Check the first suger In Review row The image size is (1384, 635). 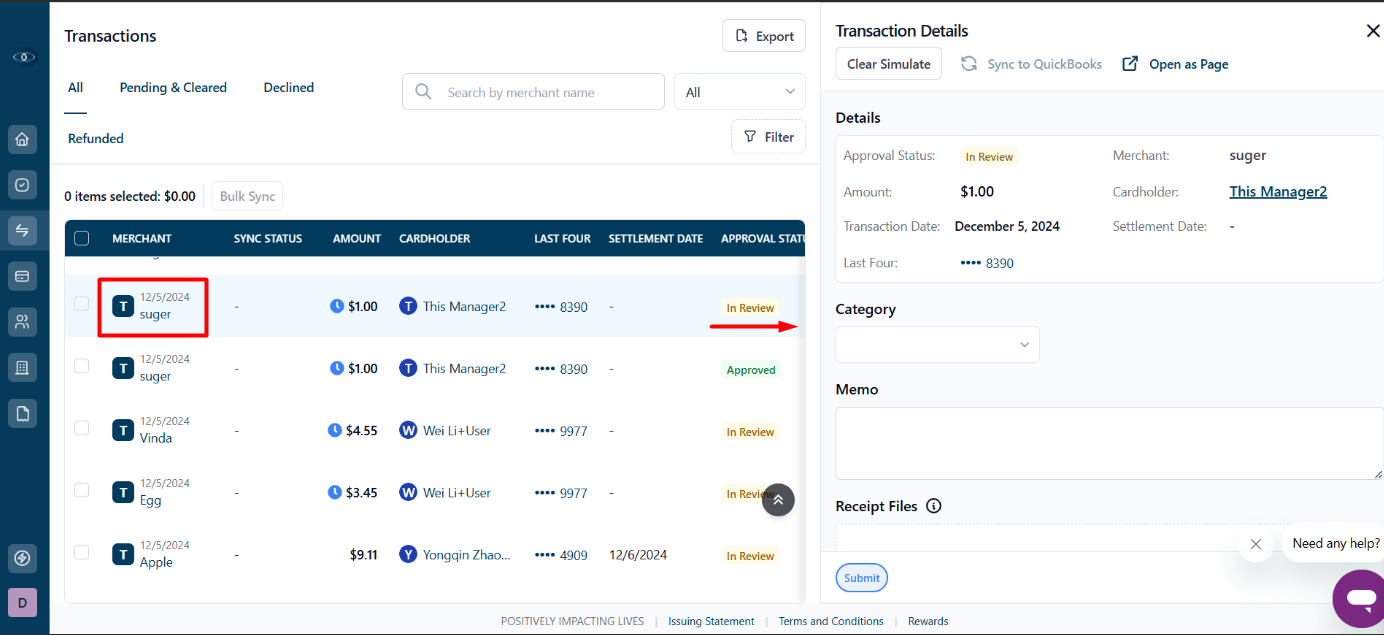tap(82, 304)
